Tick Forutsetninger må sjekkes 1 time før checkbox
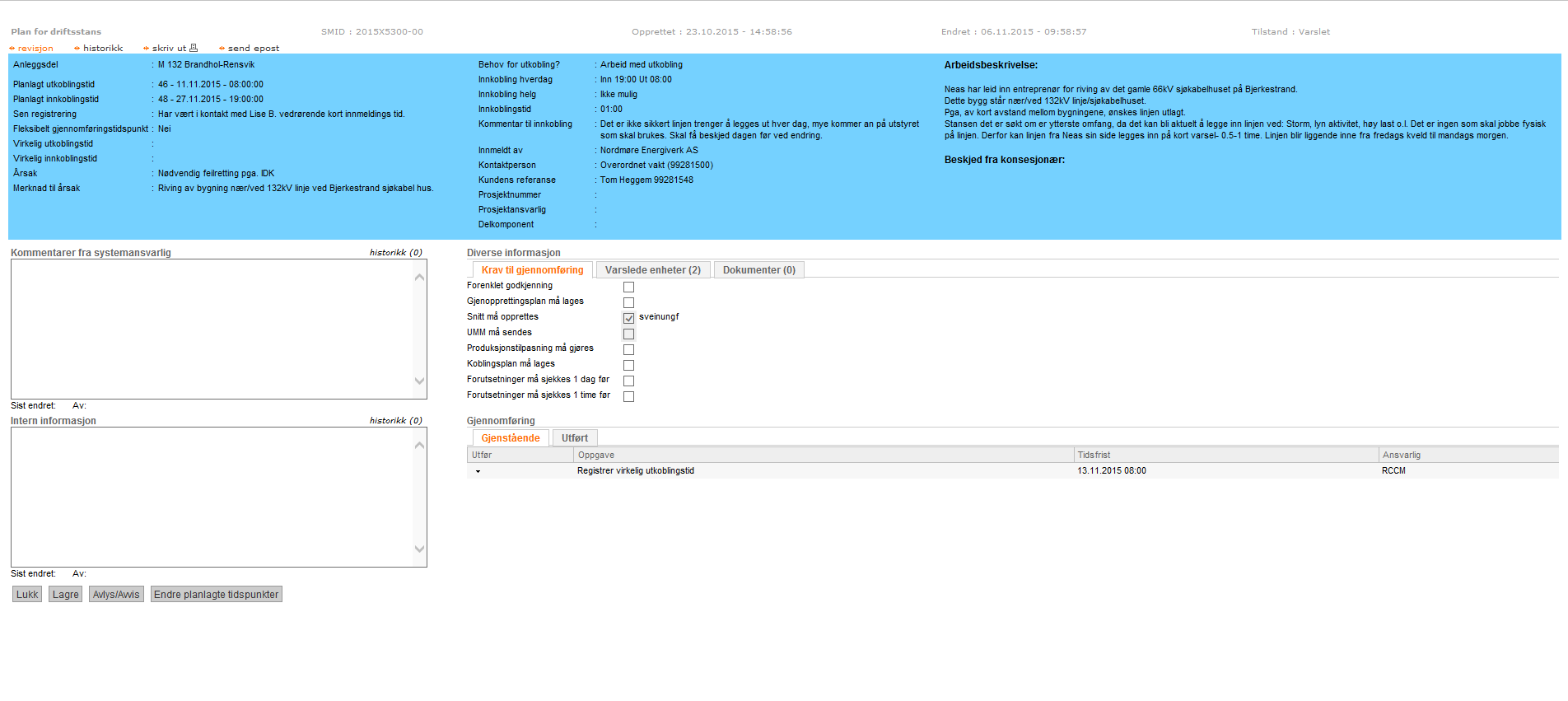 coord(629,396)
